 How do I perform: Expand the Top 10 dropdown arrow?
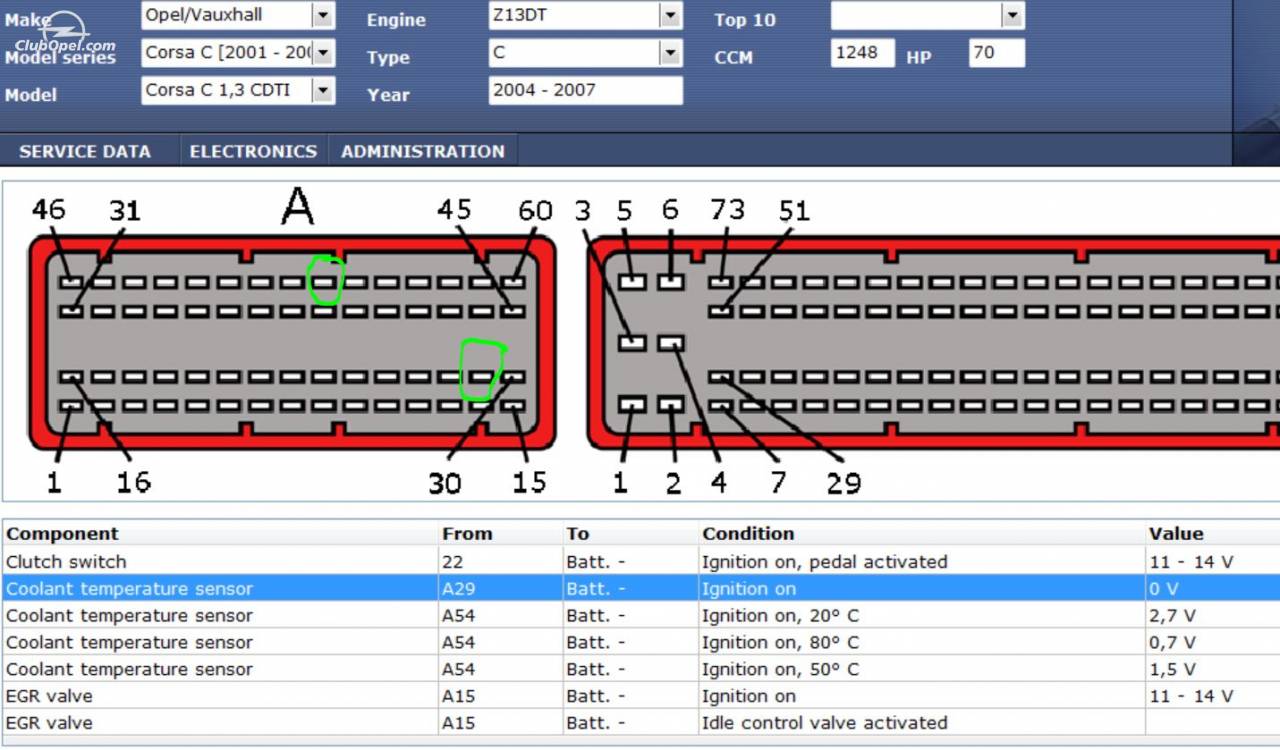click(1013, 15)
